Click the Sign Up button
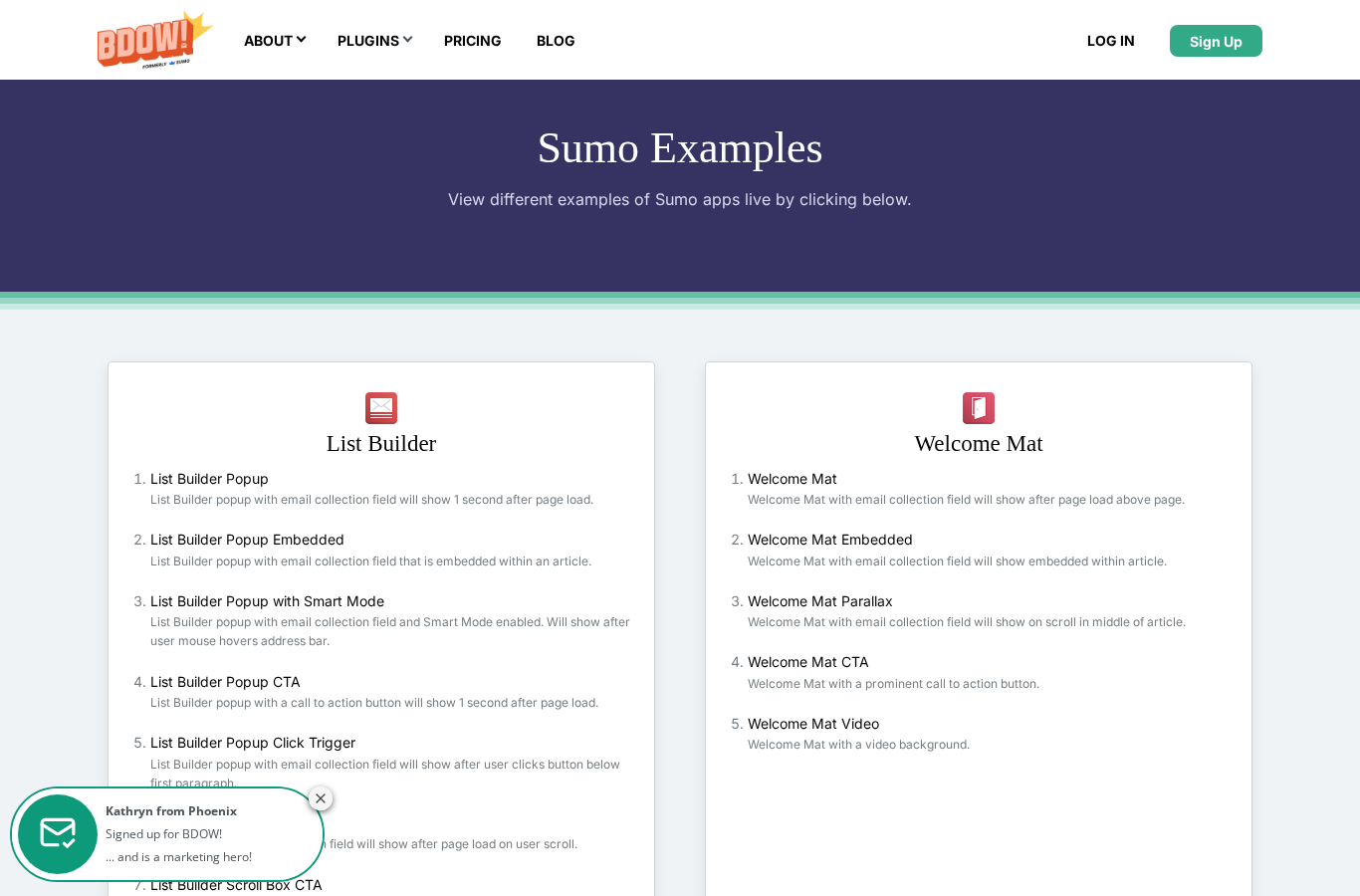 (1216, 41)
